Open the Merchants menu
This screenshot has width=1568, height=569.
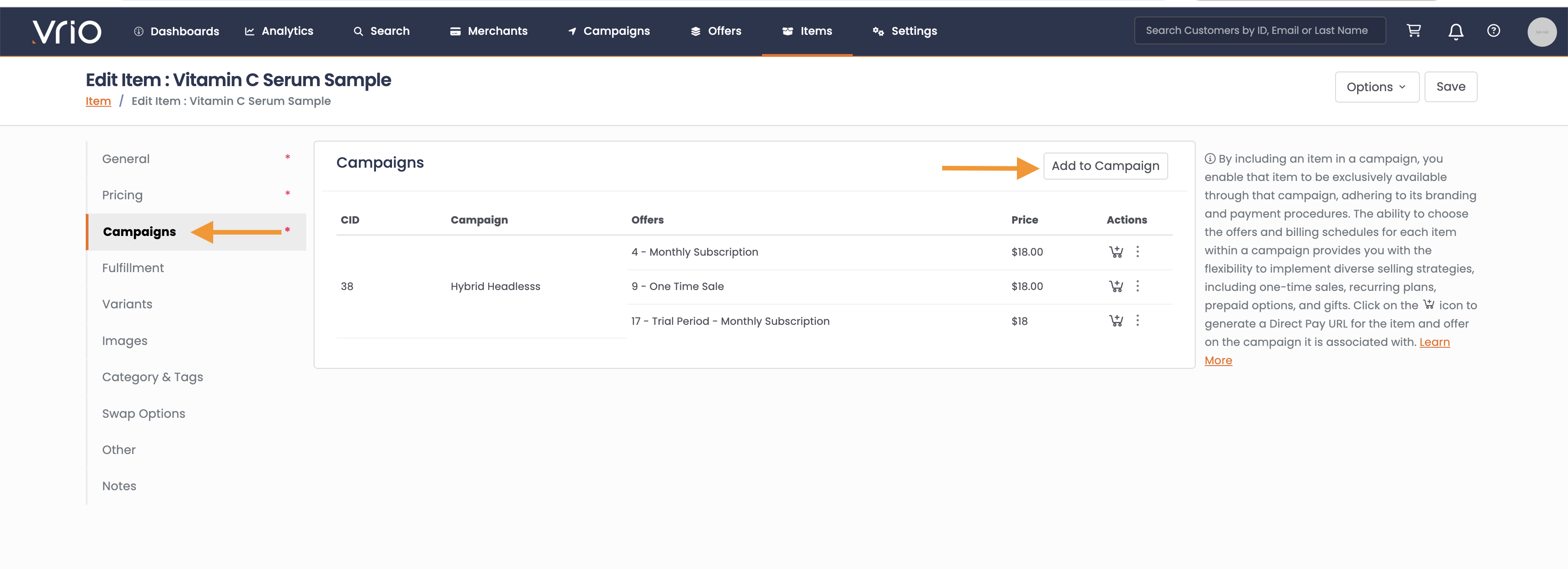(488, 31)
